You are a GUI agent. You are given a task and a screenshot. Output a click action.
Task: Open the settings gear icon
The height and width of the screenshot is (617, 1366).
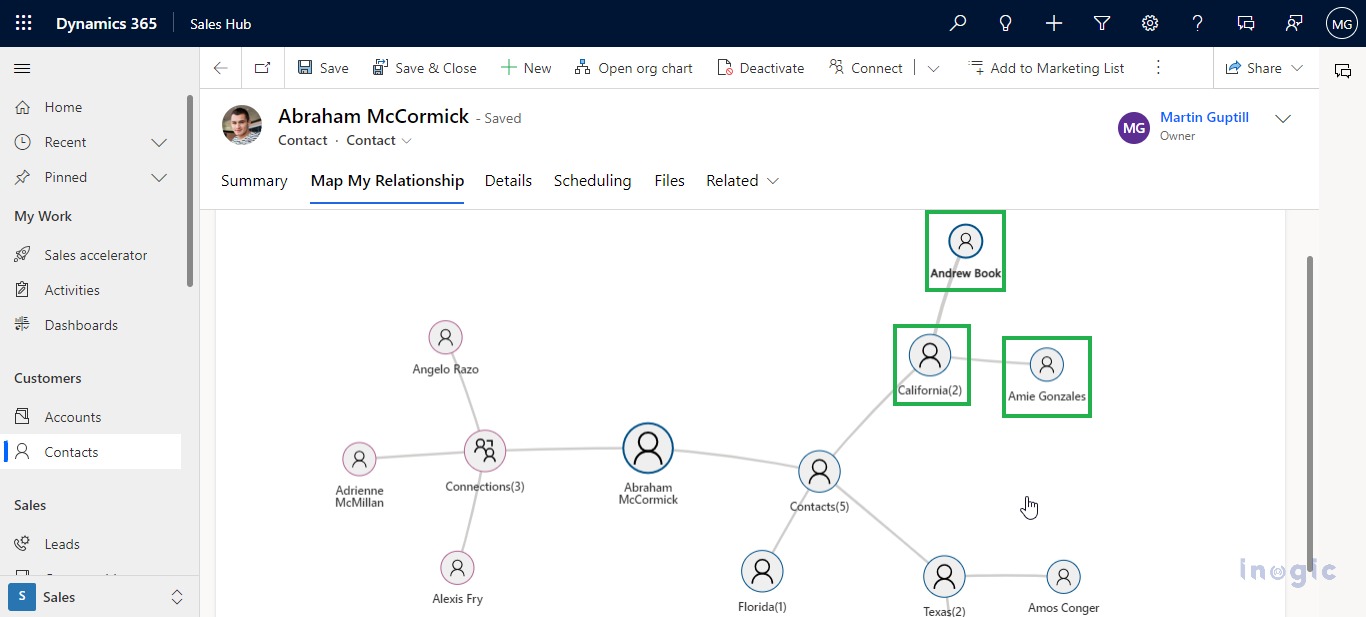coord(1150,23)
